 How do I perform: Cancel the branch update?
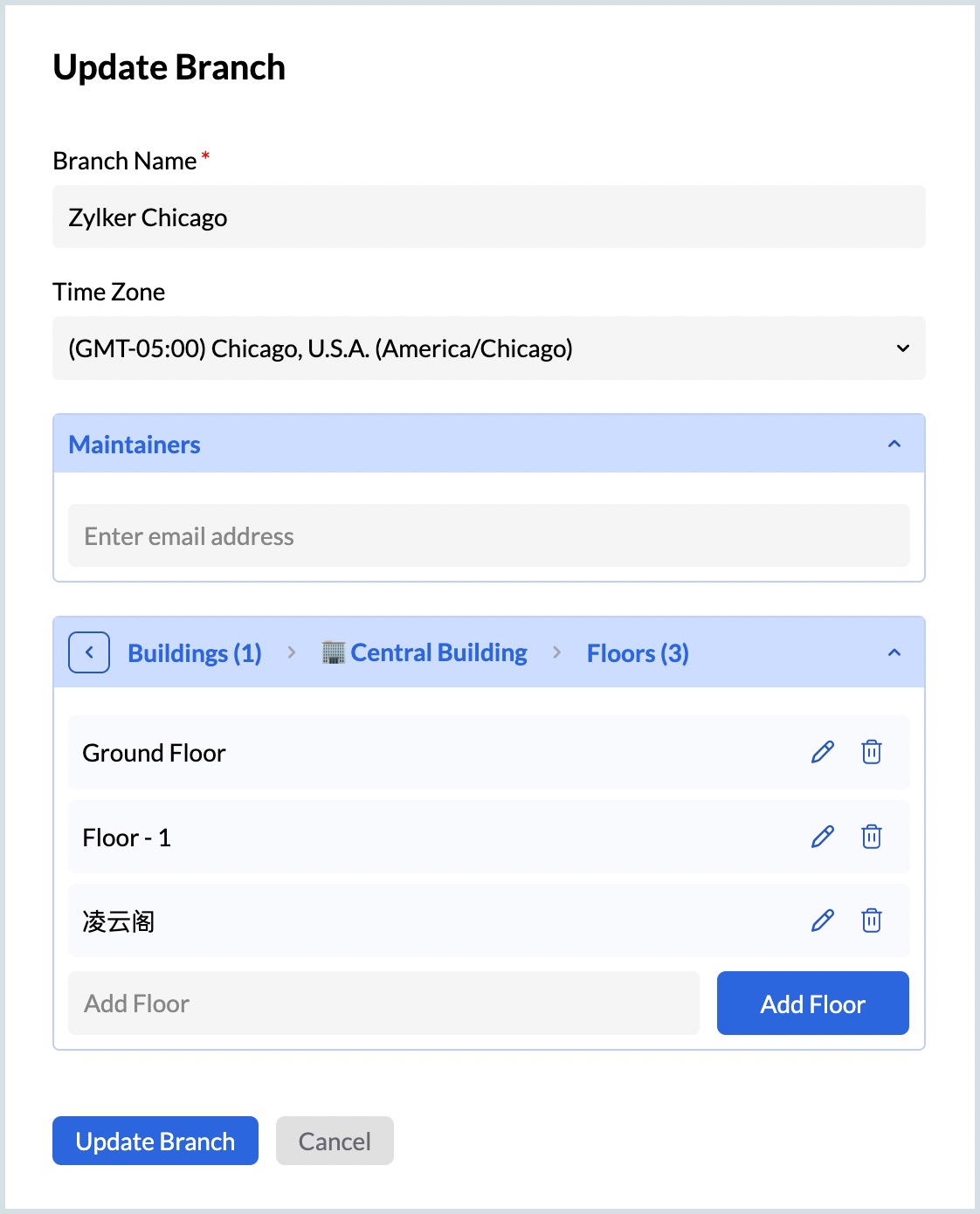pyautogui.click(x=335, y=1141)
